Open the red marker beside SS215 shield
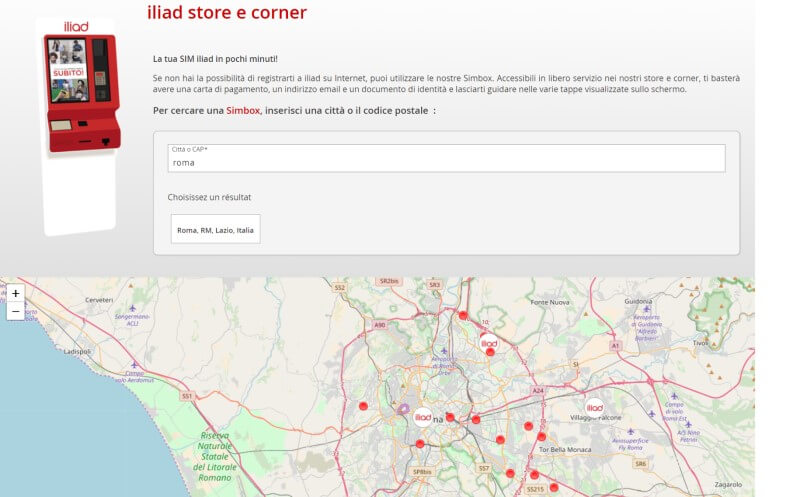 [x=554, y=487]
